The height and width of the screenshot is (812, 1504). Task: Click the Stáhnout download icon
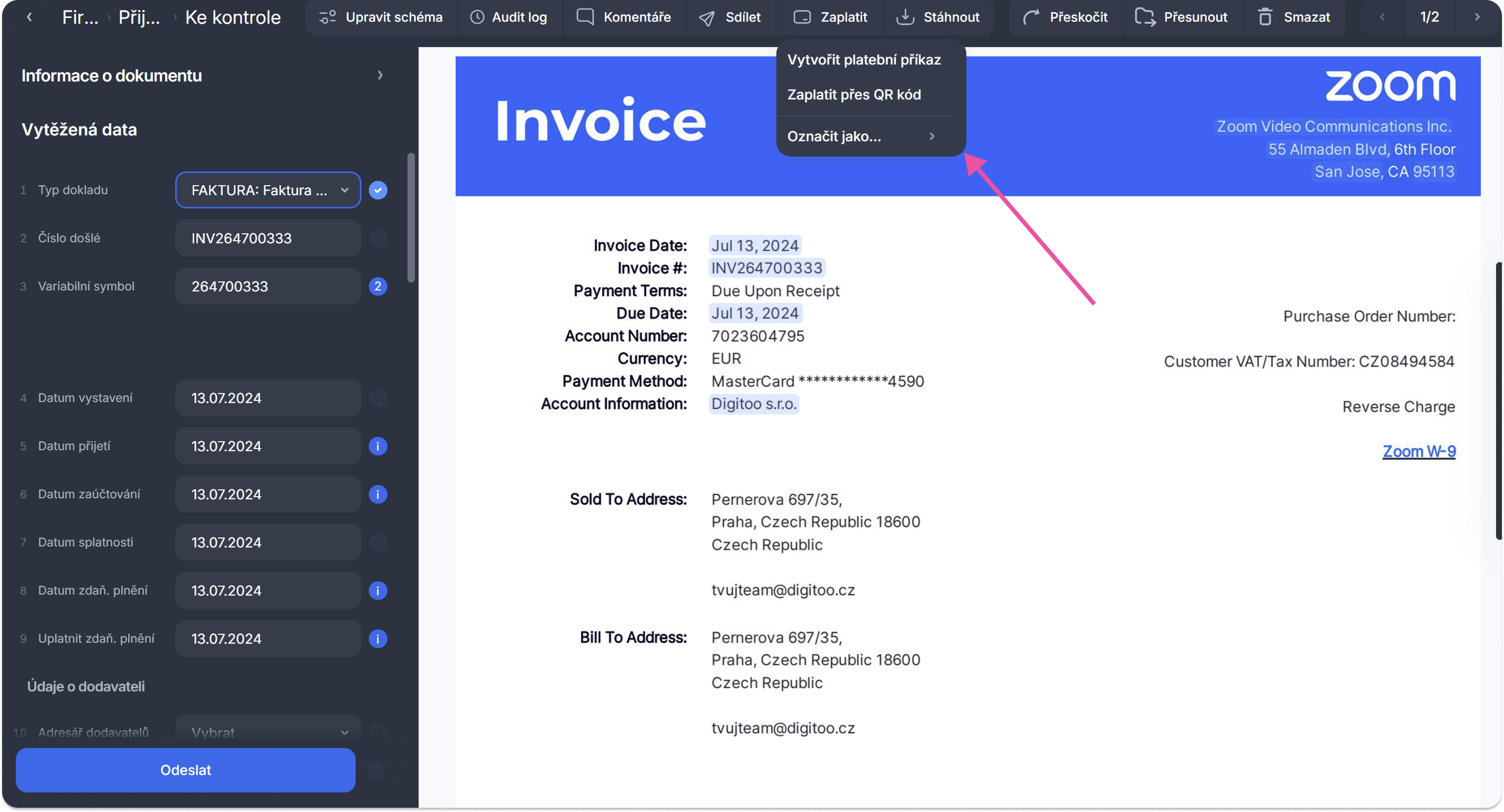904,17
